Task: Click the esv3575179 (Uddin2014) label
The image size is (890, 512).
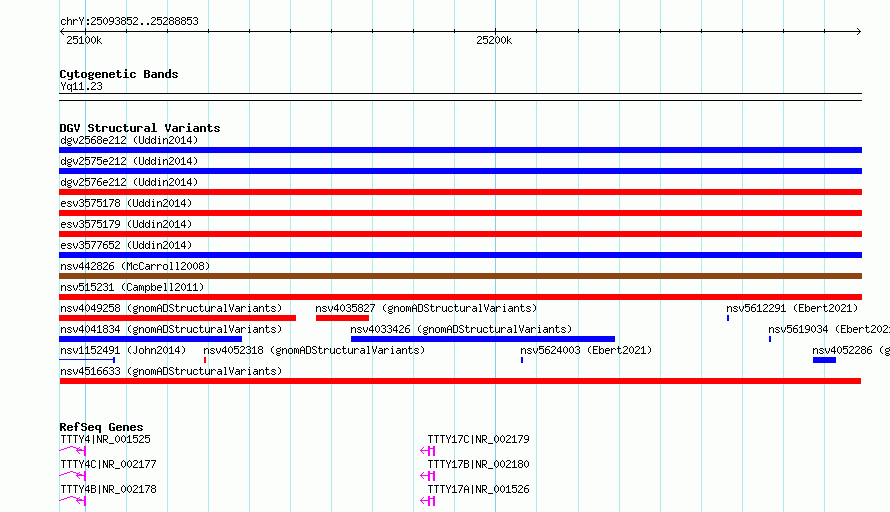Action: (126, 224)
